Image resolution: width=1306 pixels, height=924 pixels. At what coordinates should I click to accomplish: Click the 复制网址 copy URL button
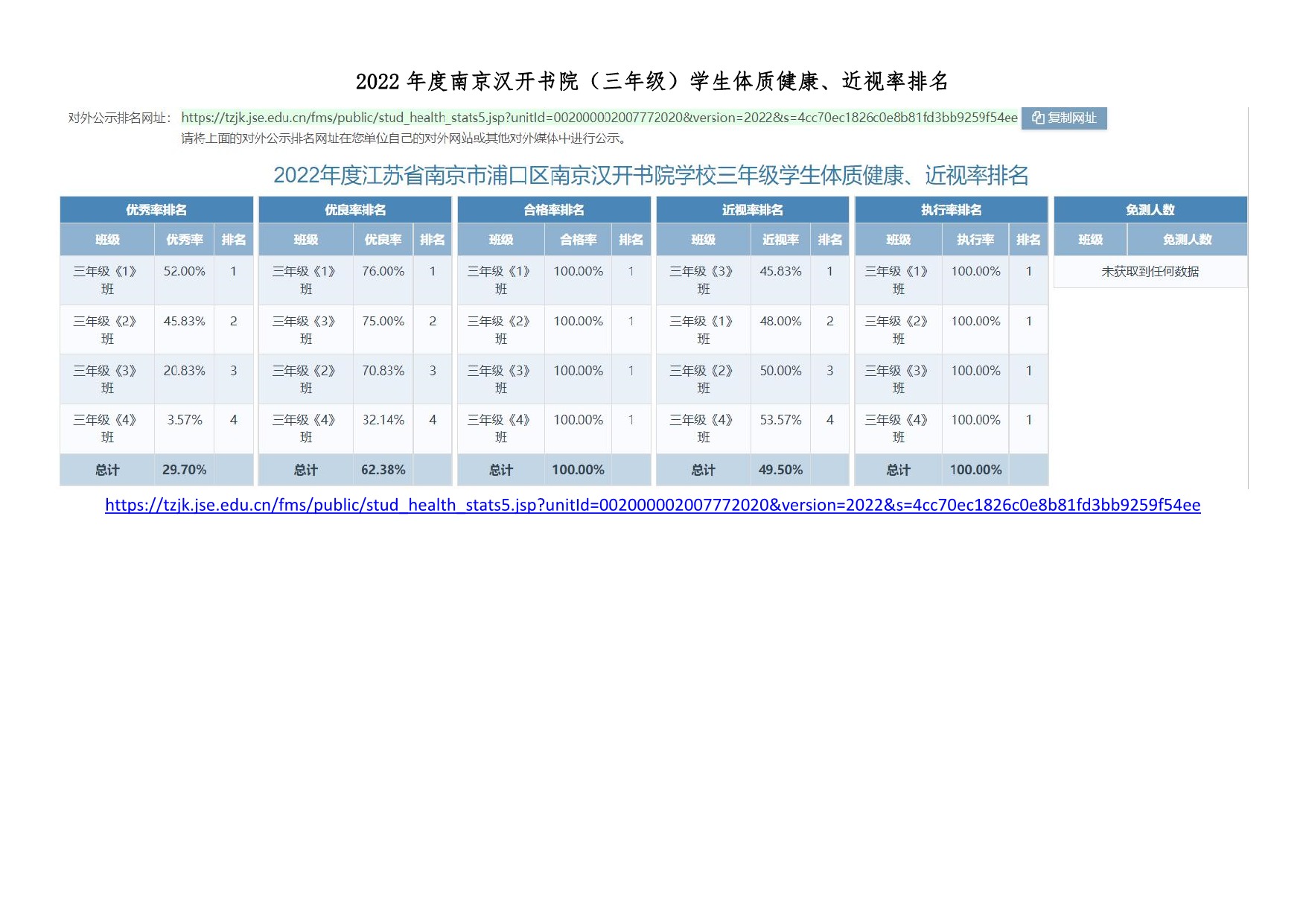1064,118
